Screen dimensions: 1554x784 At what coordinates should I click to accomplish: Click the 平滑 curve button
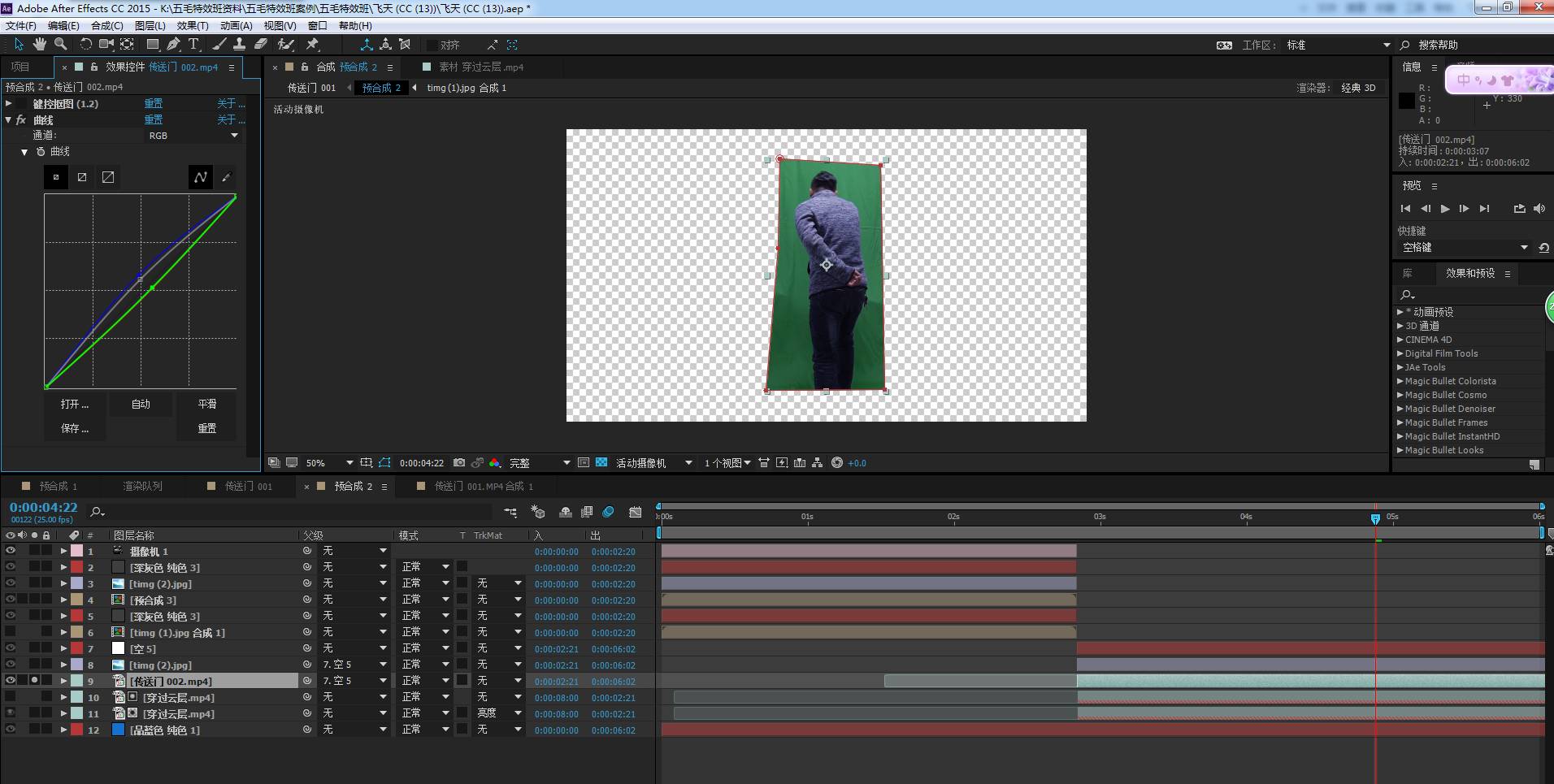pyautogui.click(x=206, y=404)
